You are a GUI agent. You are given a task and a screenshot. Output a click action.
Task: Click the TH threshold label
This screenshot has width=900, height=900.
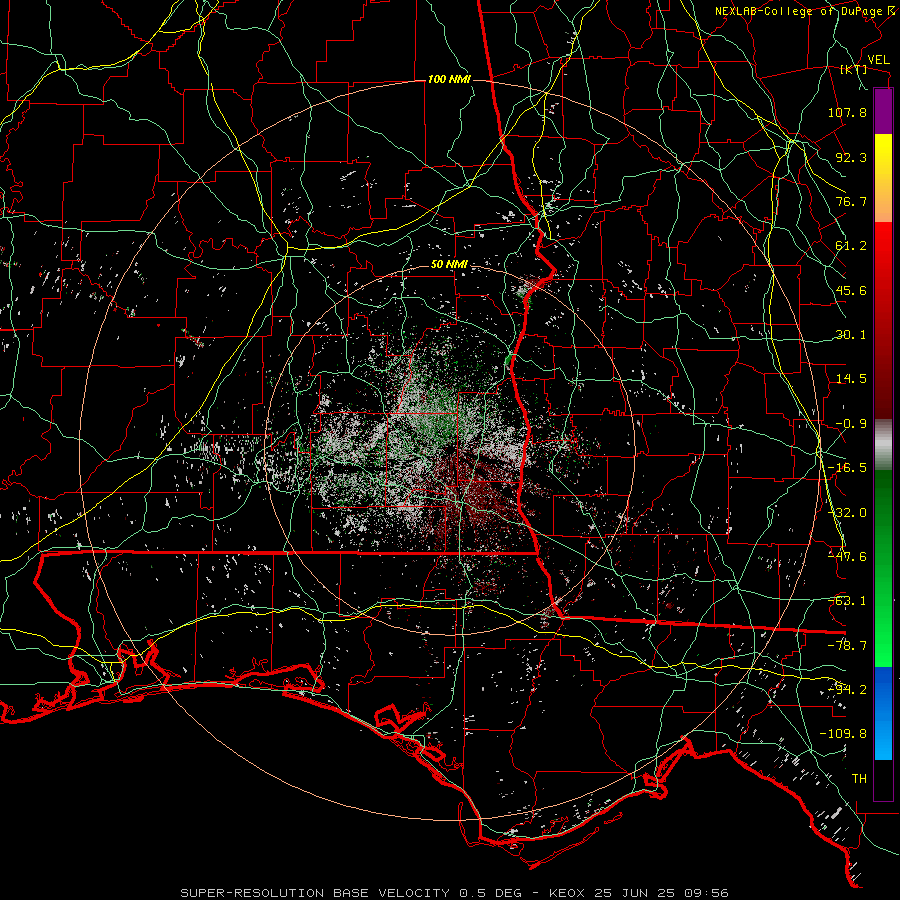[859, 779]
